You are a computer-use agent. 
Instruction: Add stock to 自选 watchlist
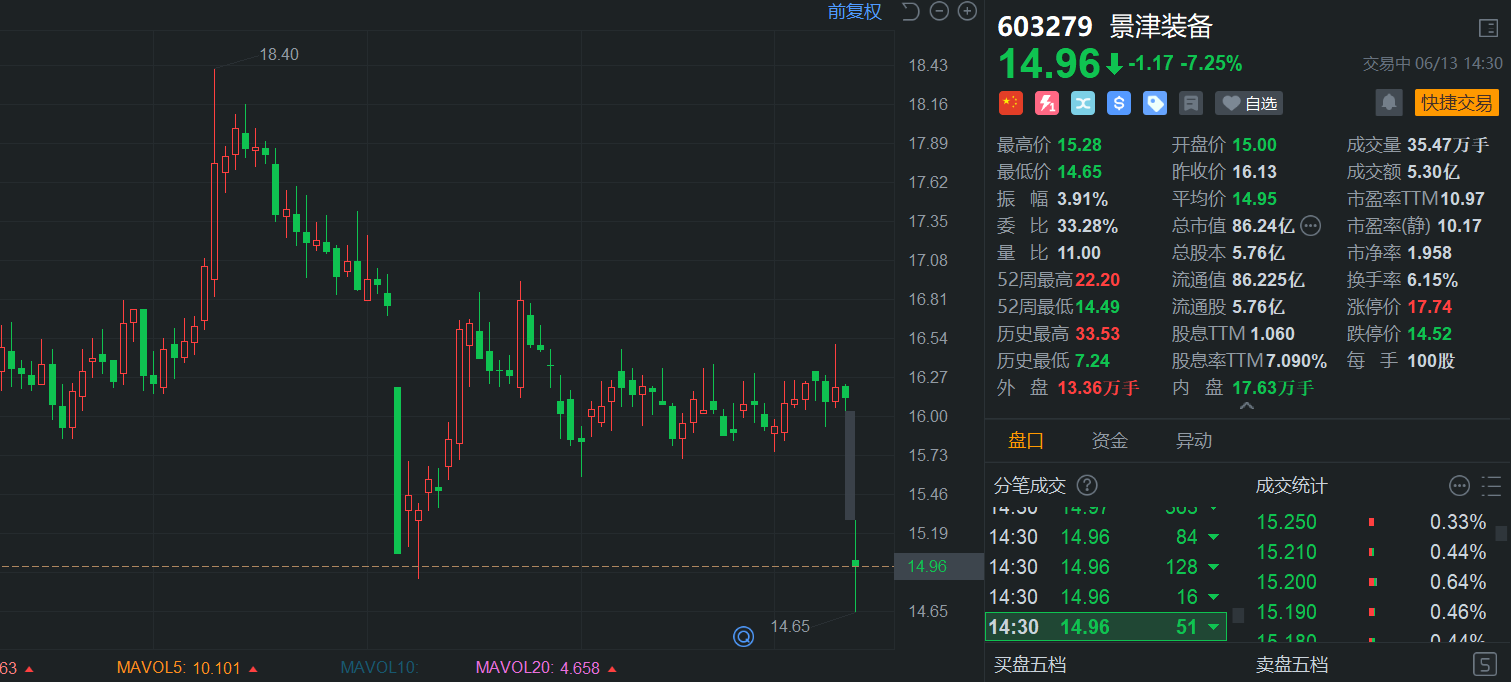click(1249, 103)
